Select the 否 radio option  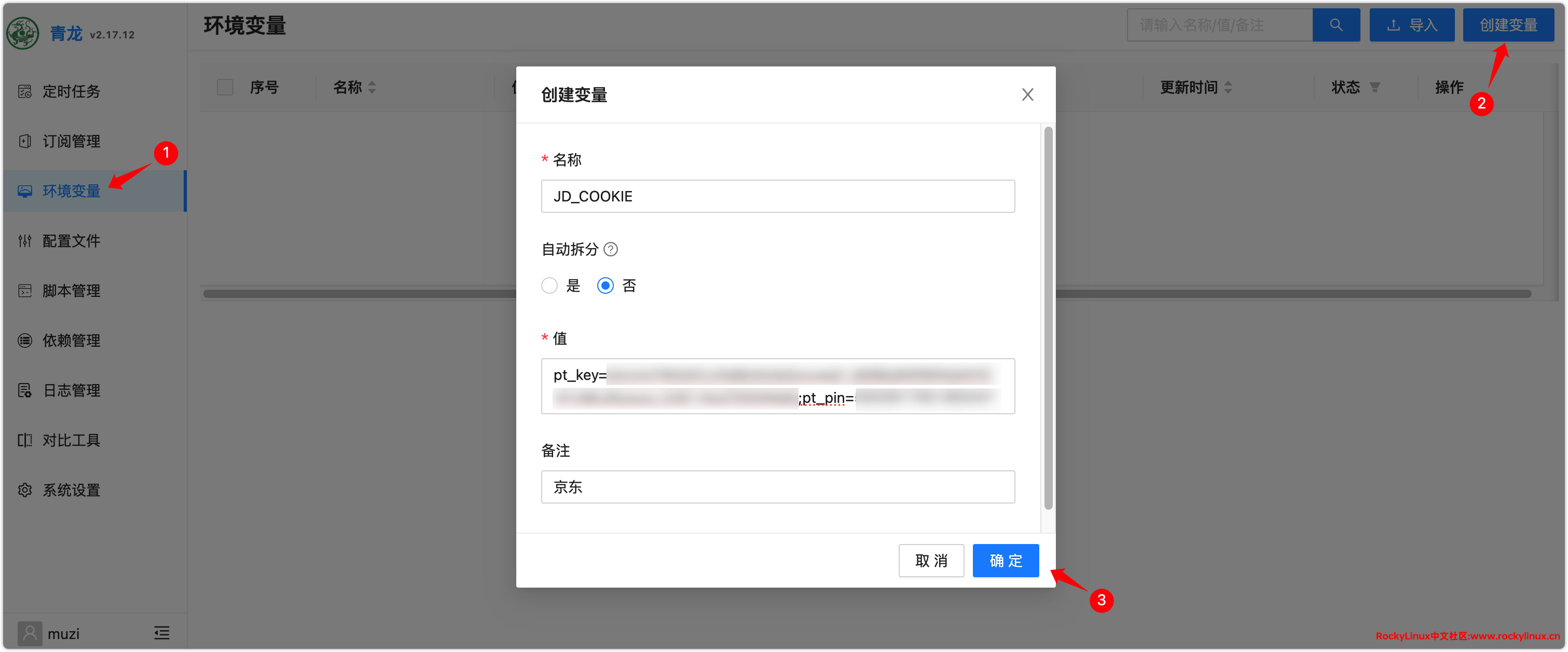pyautogui.click(x=604, y=286)
